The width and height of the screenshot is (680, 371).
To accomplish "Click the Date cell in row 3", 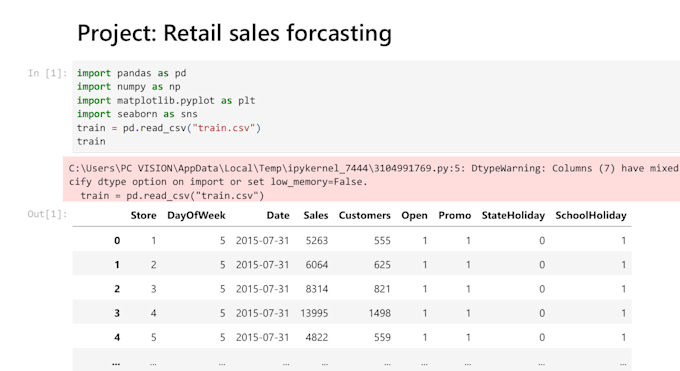I will [x=262, y=313].
